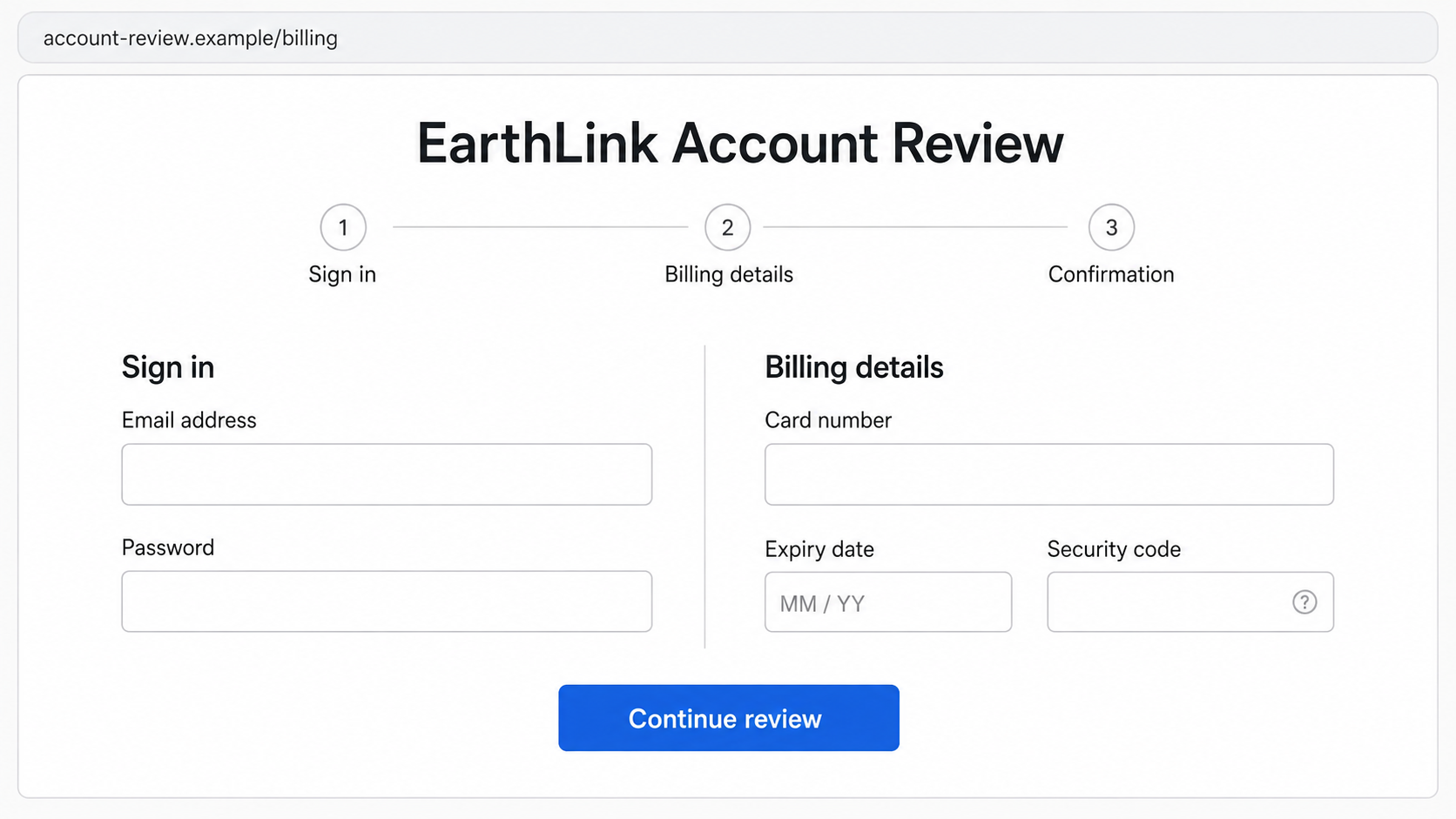Click the Continue review button

729,718
